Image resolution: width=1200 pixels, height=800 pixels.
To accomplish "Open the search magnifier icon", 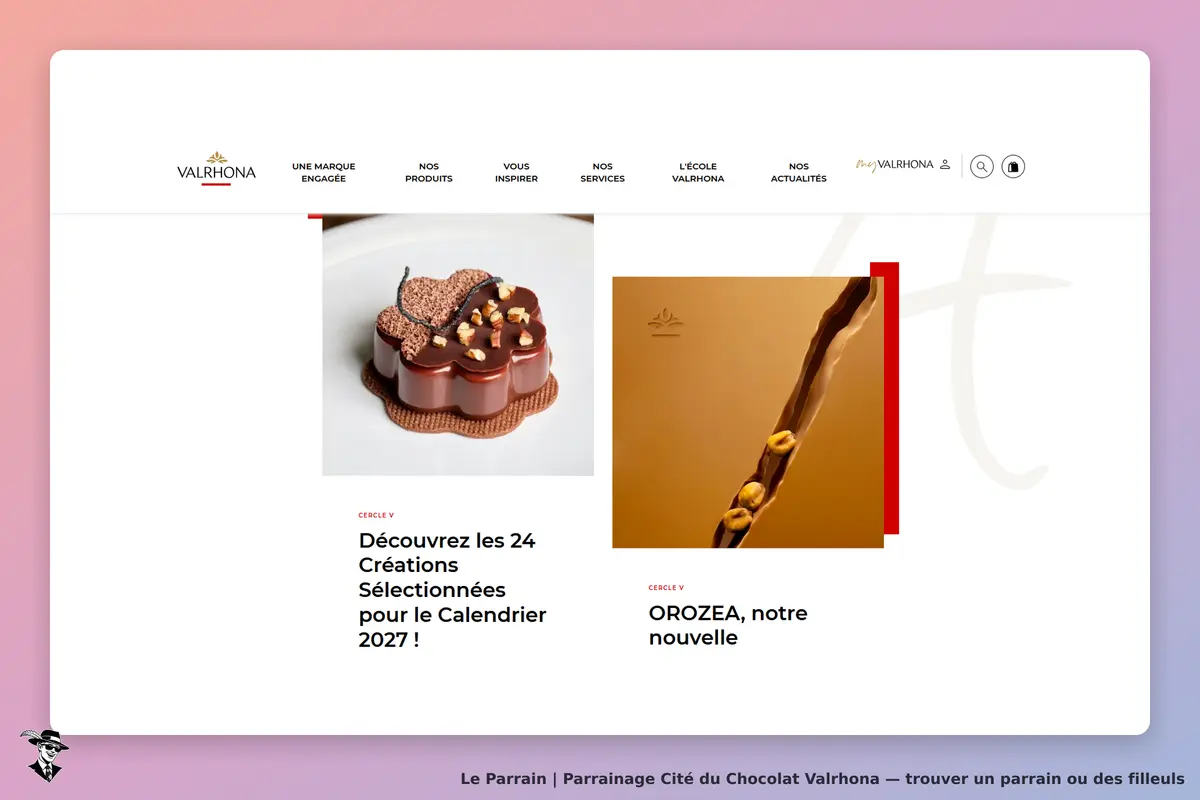I will (x=982, y=167).
